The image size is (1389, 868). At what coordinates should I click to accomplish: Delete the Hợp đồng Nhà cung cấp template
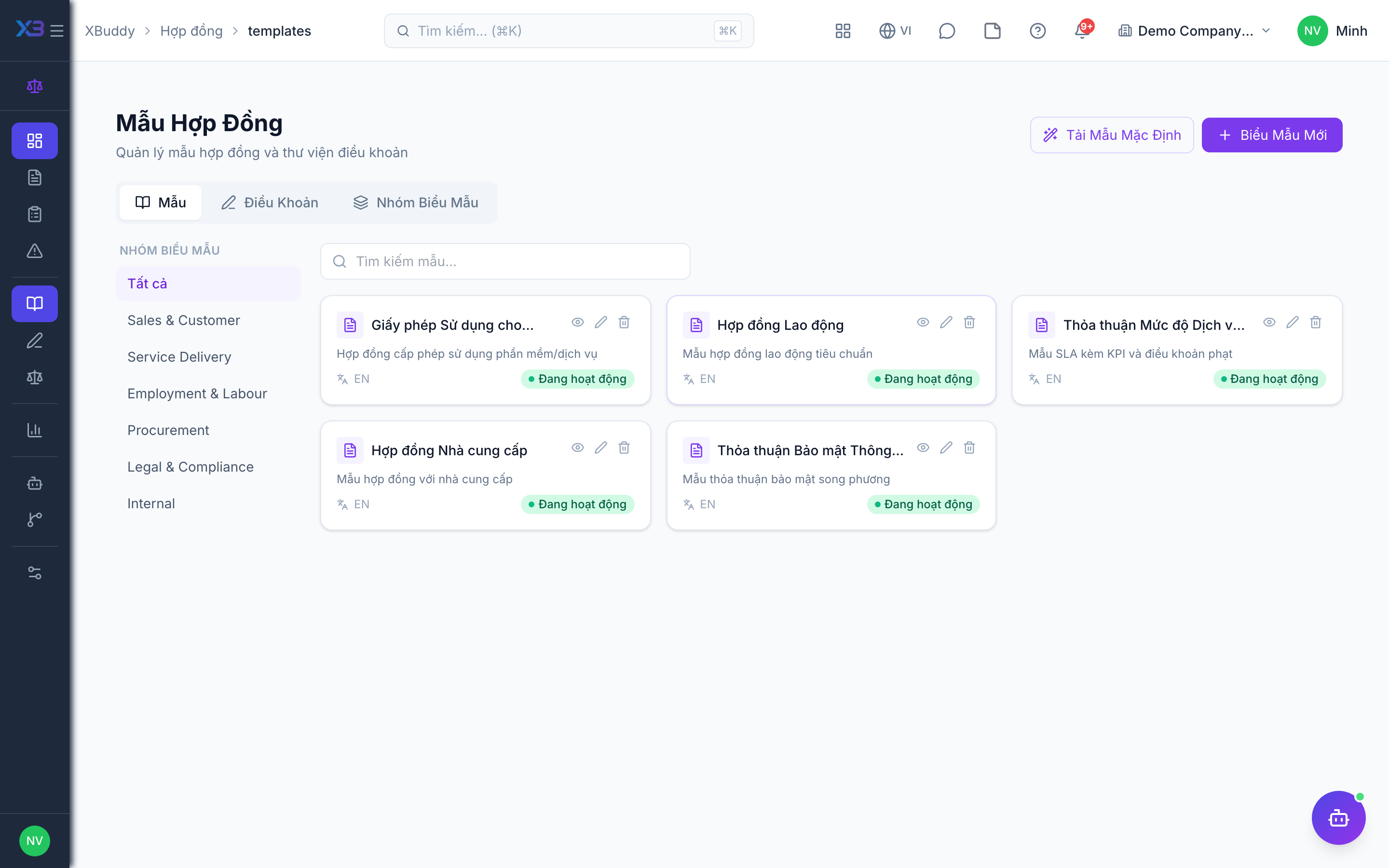click(x=624, y=448)
